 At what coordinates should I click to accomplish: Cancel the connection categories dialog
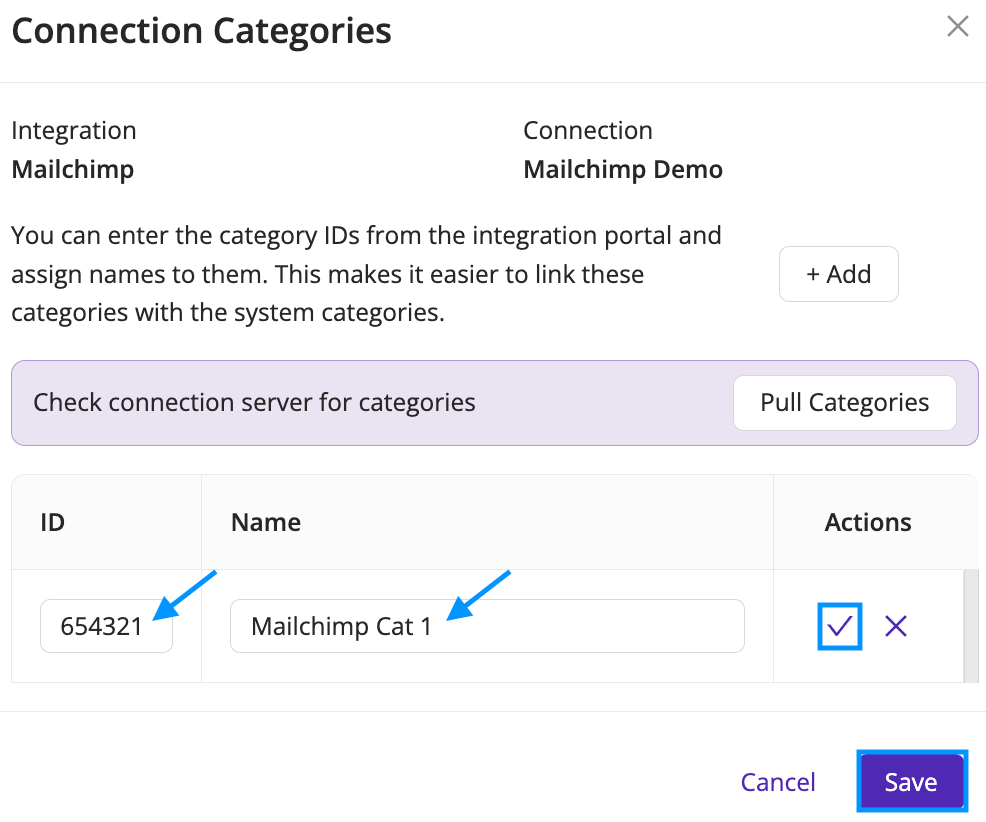pos(778,782)
